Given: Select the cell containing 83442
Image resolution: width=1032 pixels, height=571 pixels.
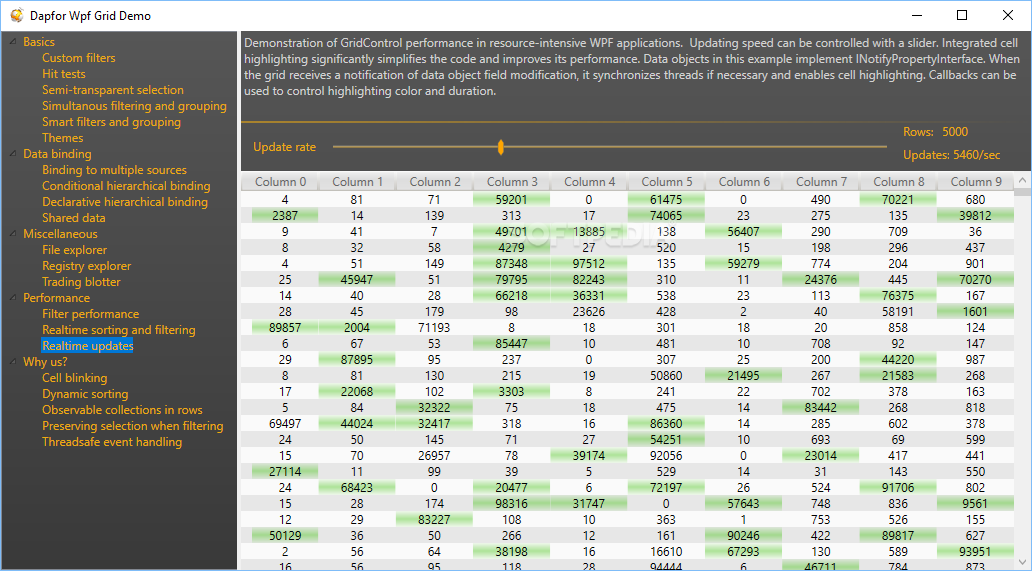Looking at the screenshot, I should 821,407.
